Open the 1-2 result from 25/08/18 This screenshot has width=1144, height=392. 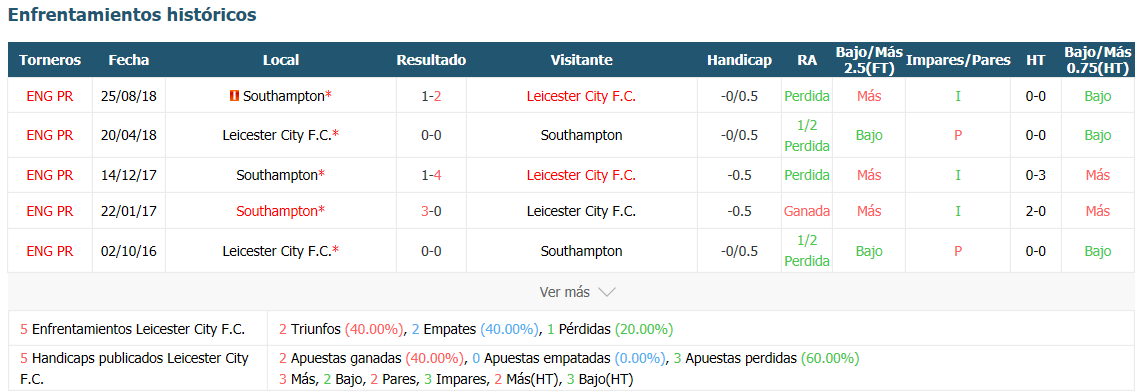[x=431, y=96]
